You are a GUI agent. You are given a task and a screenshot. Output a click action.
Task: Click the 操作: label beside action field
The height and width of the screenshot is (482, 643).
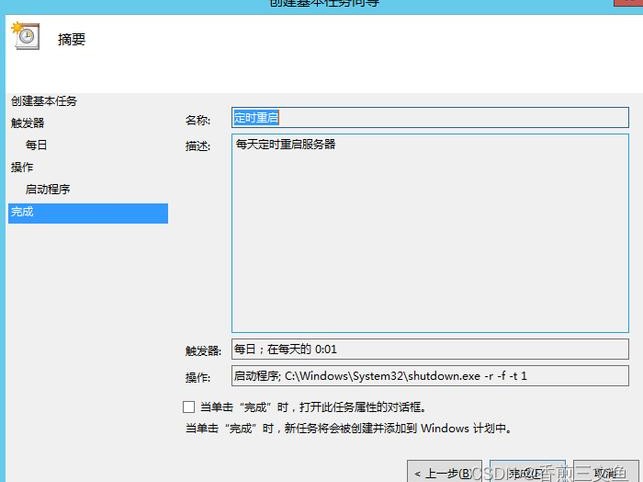click(x=198, y=377)
